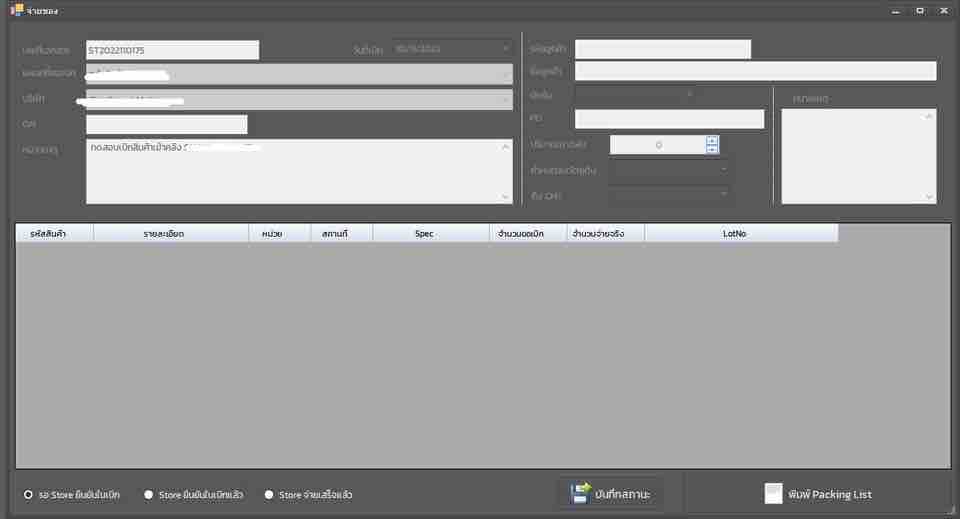Click the remarks text area with ทดสอบ text
Image resolution: width=960 pixels, height=519 pixels.
[299, 171]
